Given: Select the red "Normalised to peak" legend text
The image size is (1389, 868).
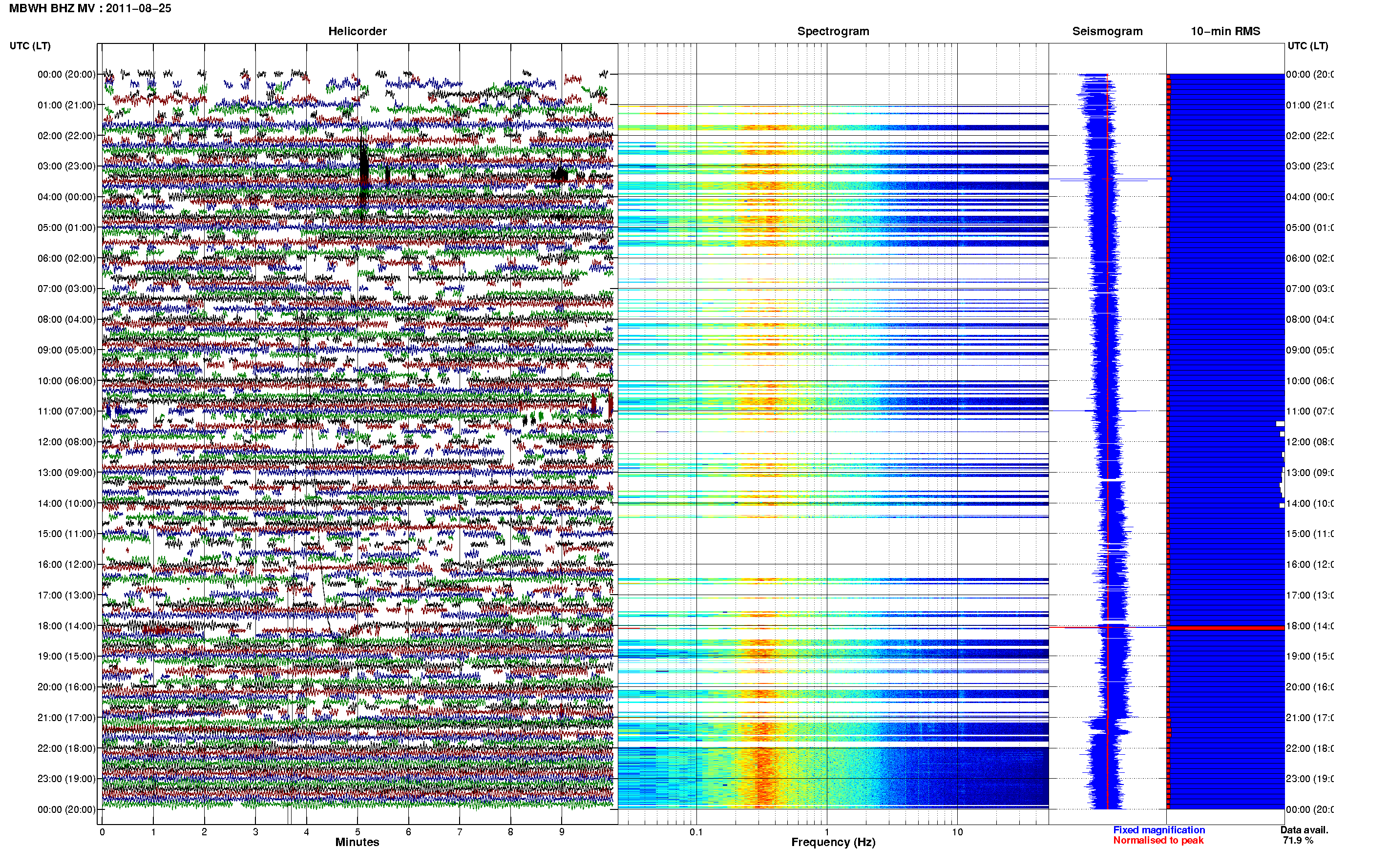Looking at the screenshot, I should 1158,841.
